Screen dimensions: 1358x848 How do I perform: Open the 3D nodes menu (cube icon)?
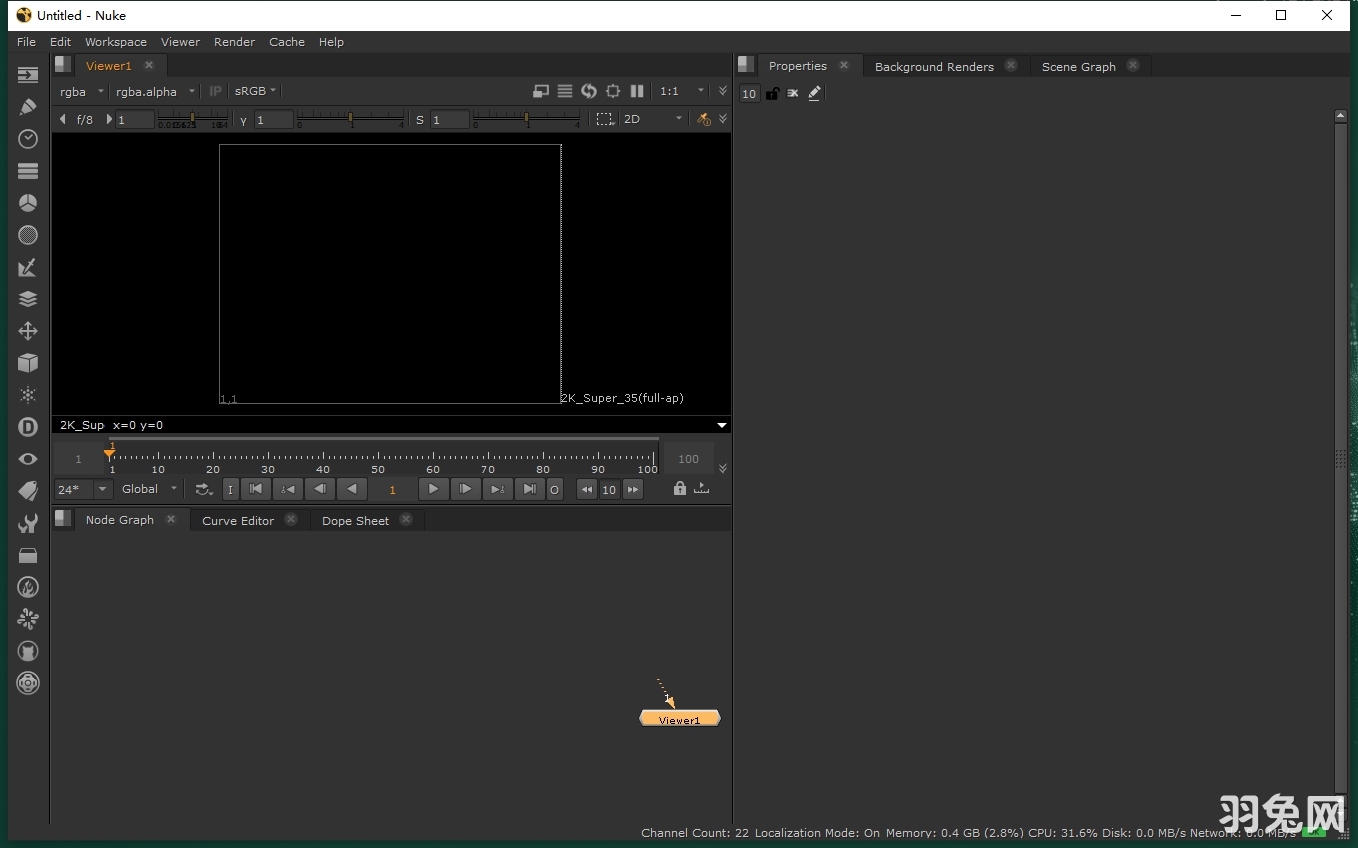[x=27, y=363]
